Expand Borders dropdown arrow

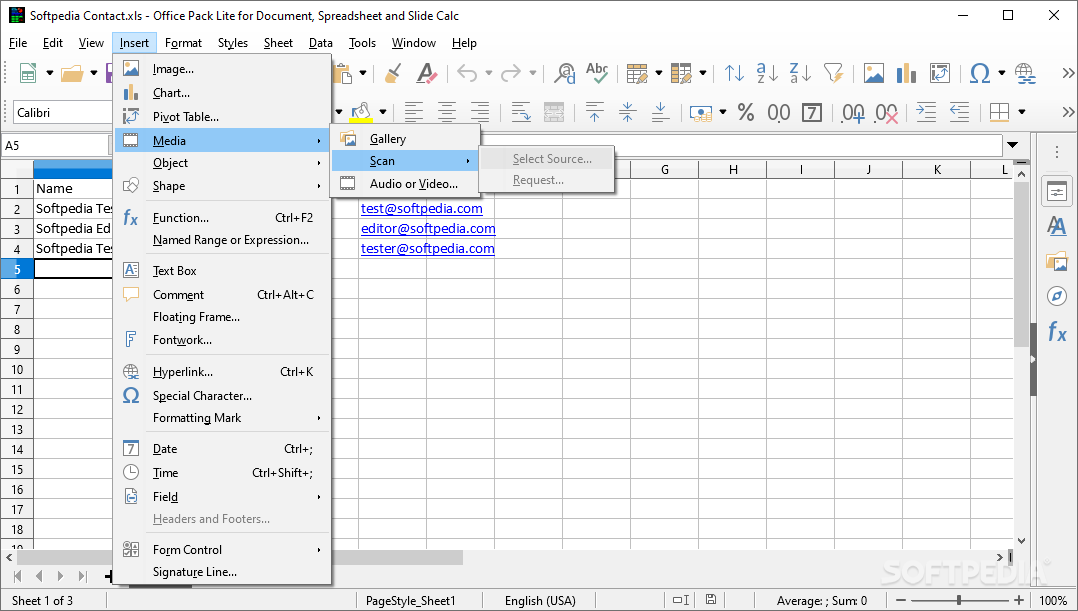point(1022,112)
